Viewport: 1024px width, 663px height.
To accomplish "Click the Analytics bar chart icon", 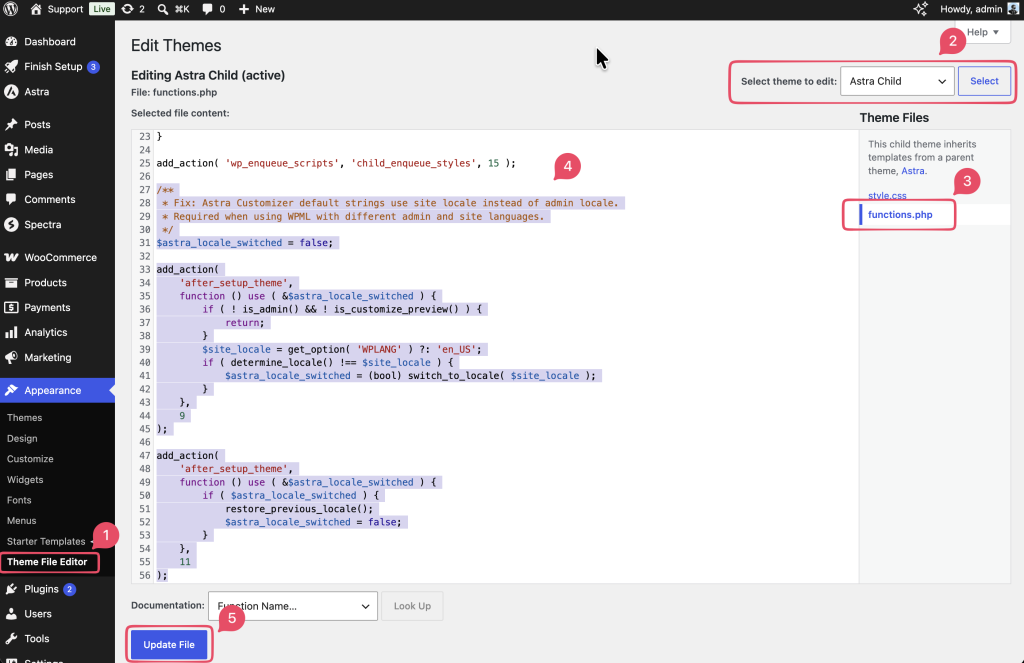I will tap(11, 332).
